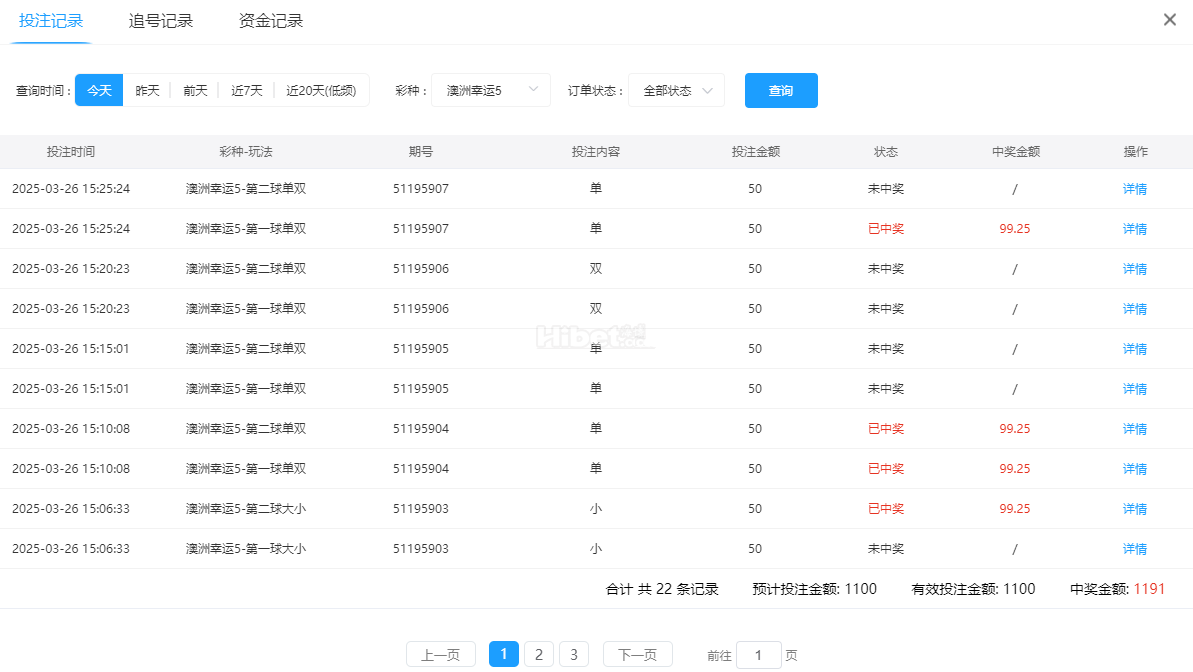
Task: Click the 彩种-玩法 column header
Action: [246, 151]
